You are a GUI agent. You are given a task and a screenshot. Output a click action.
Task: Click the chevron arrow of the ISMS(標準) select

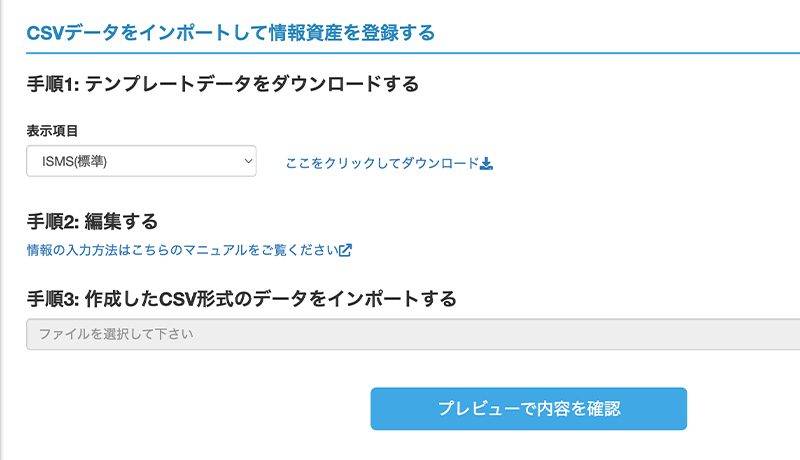tap(248, 161)
